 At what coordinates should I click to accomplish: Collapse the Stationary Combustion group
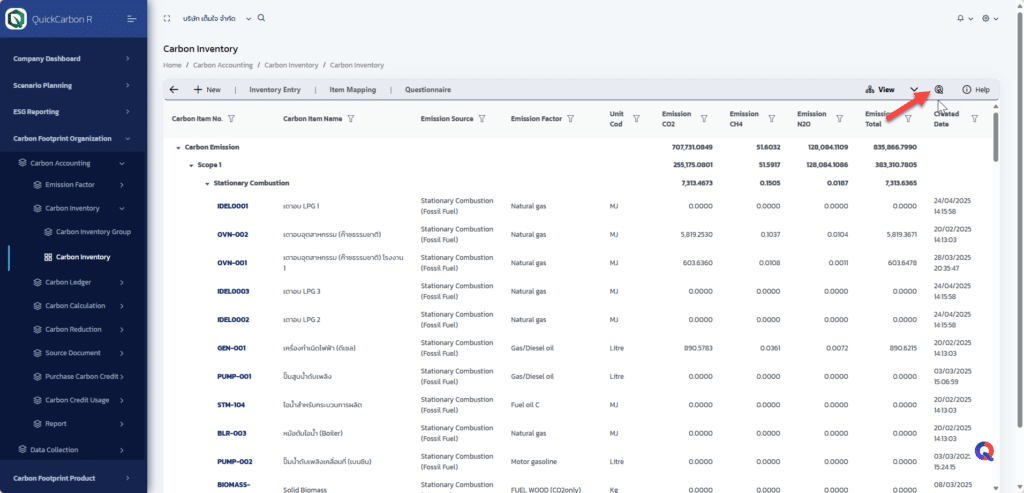(x=207, y=184)
